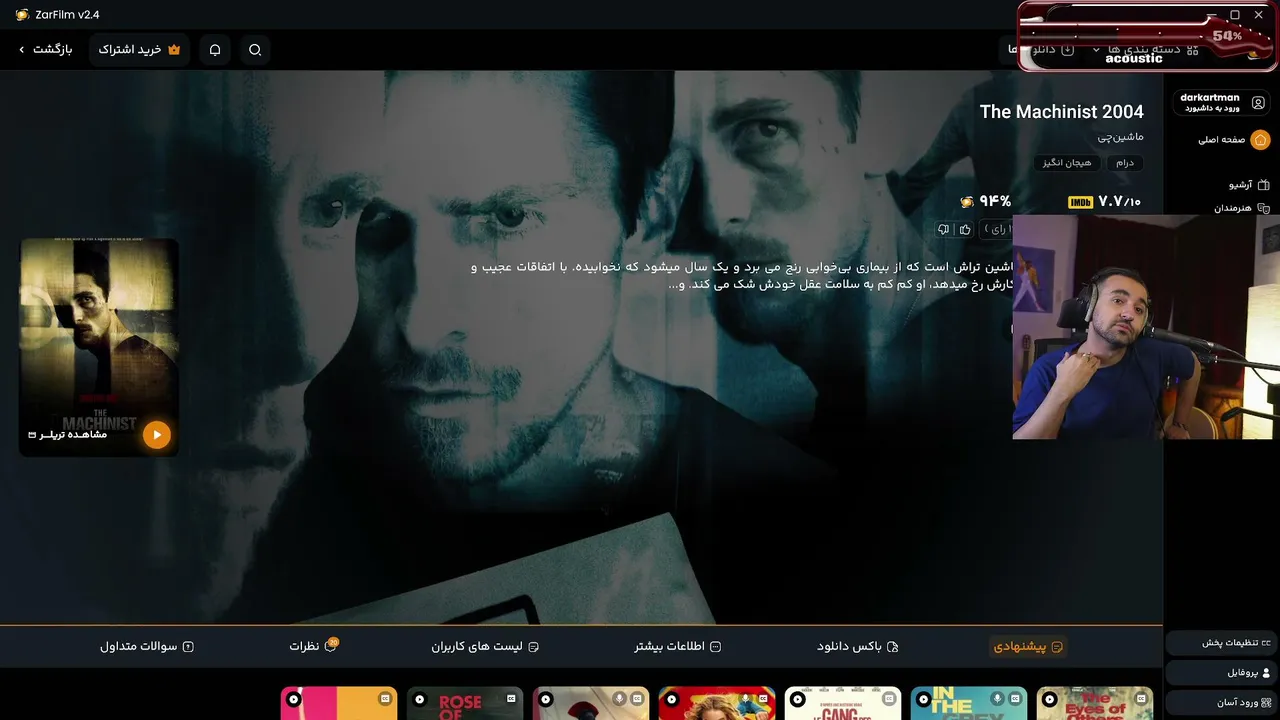Play the trailer with orange play button
This screenshot has height=720, width=1280.
[156, 434]
